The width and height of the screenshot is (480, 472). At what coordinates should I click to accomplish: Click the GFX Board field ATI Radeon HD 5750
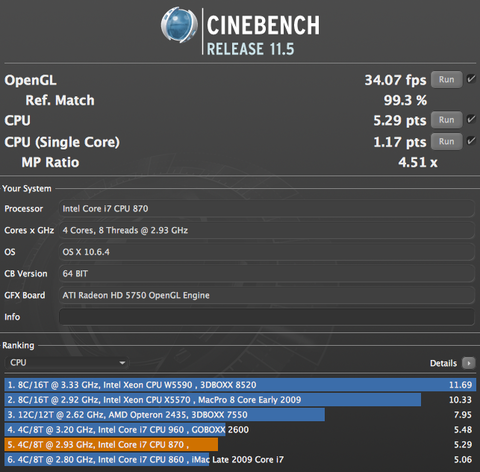[267, 295]
